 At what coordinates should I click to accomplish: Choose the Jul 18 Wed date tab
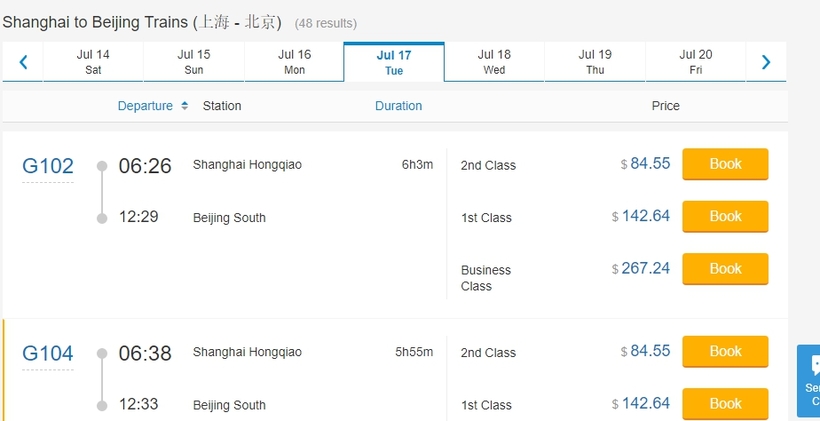(494, 62)
